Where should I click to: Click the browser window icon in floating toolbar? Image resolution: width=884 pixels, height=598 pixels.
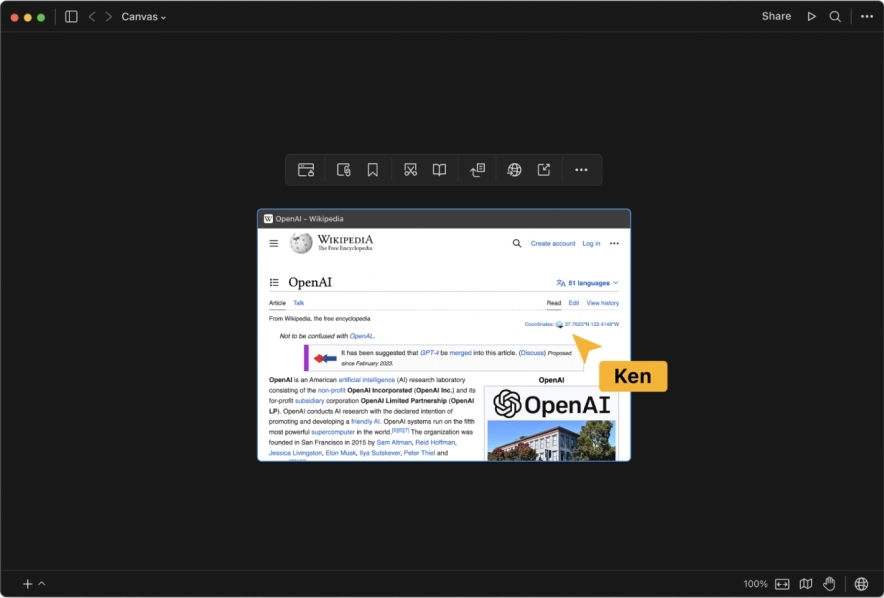[x=306, y=170]
